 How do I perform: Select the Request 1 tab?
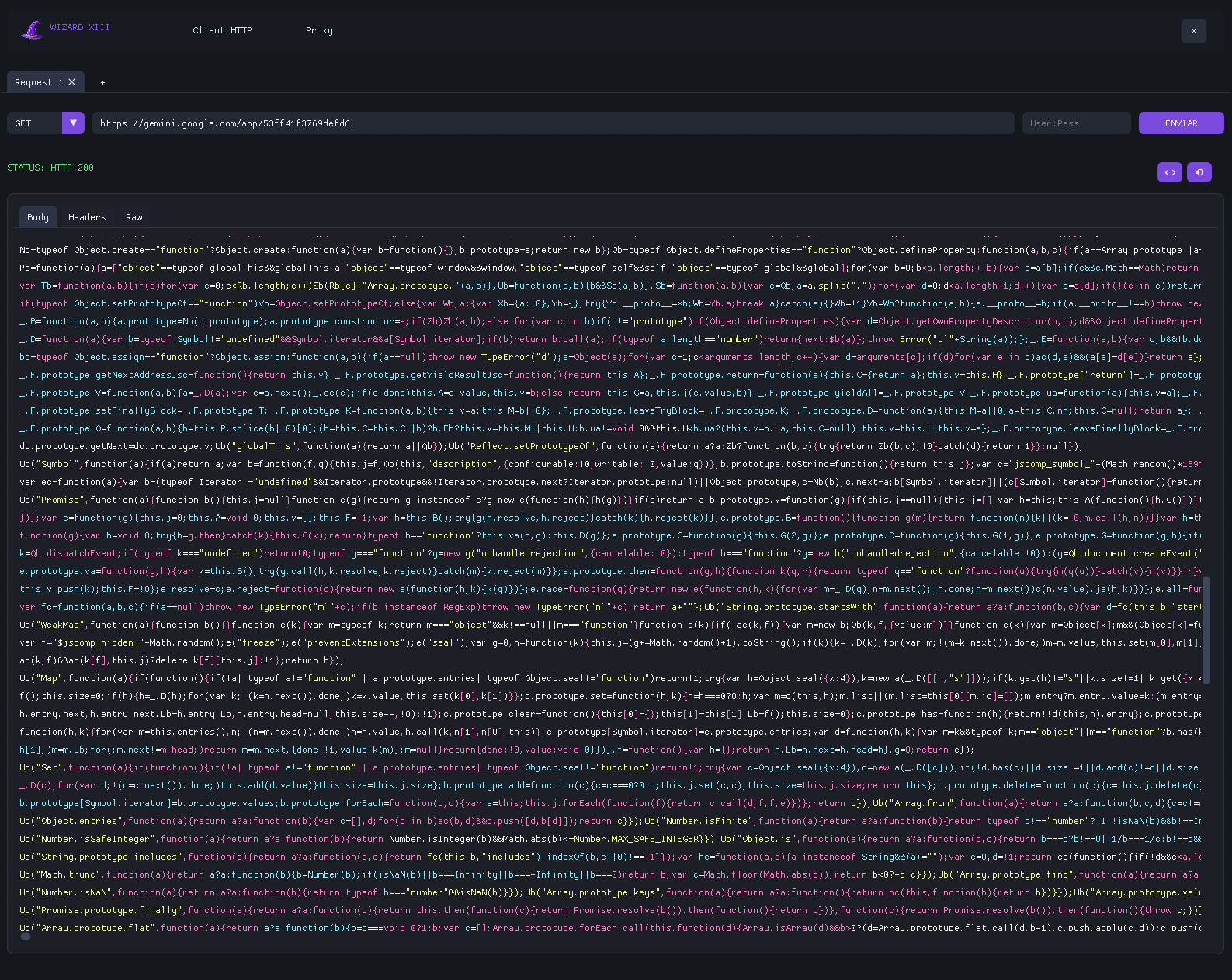point(39,82)
